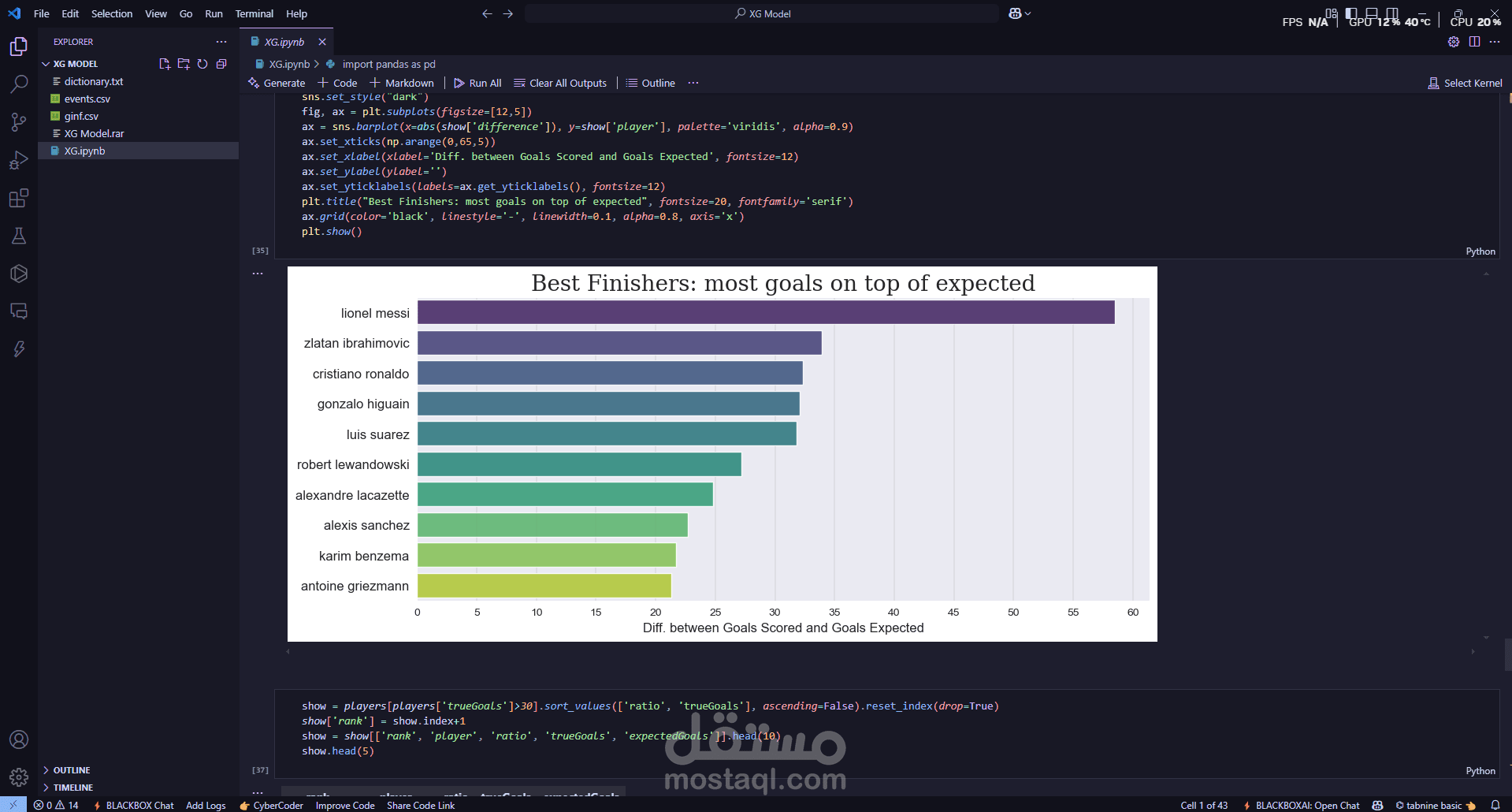Open the Help menu

pyautogui.click(x=296, y=13)
